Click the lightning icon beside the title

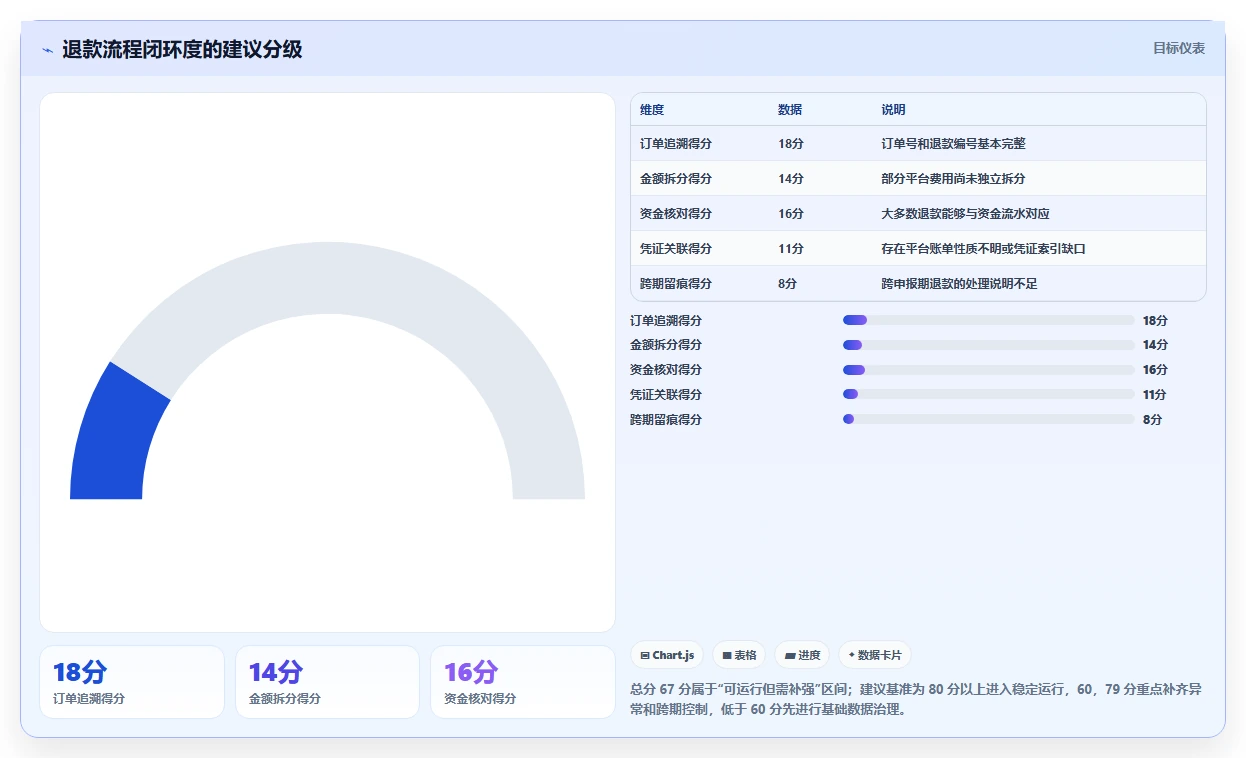point(48,50)
